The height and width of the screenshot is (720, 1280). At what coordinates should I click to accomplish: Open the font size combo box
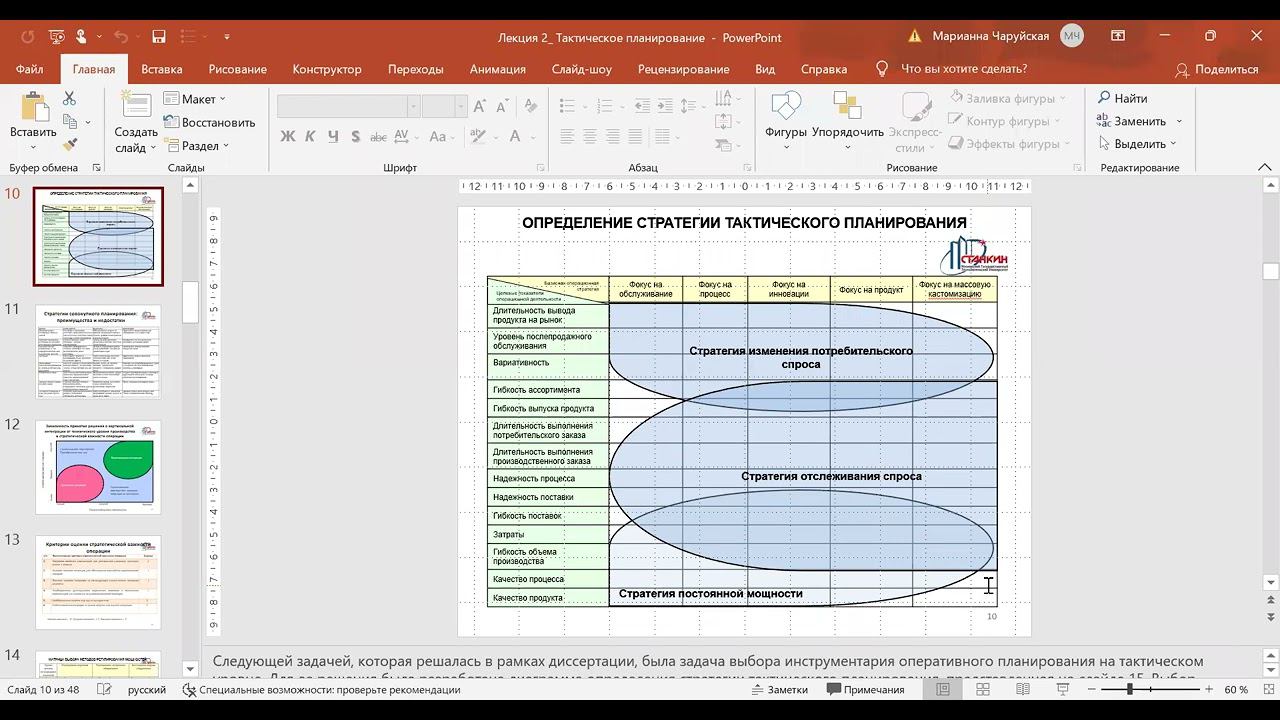coord(444,106)
